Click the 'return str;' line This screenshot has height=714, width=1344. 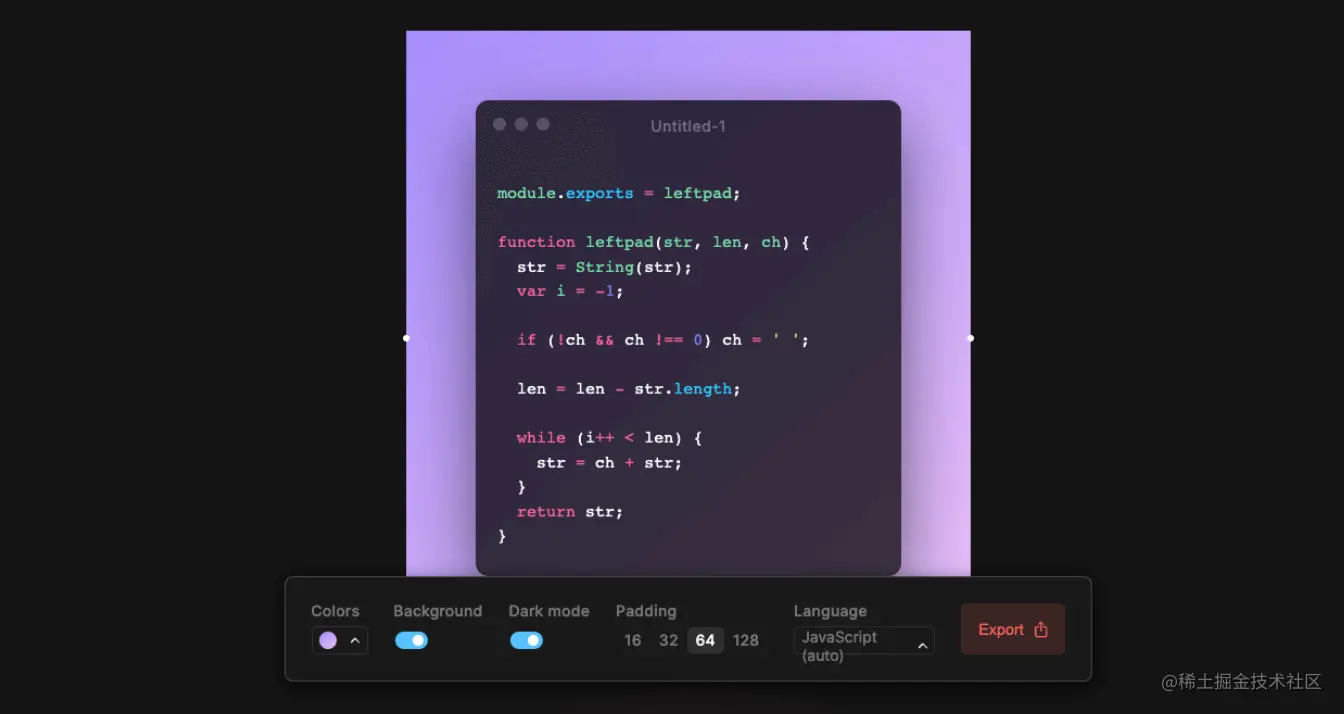pyautogui.click(x=570, y=512)
